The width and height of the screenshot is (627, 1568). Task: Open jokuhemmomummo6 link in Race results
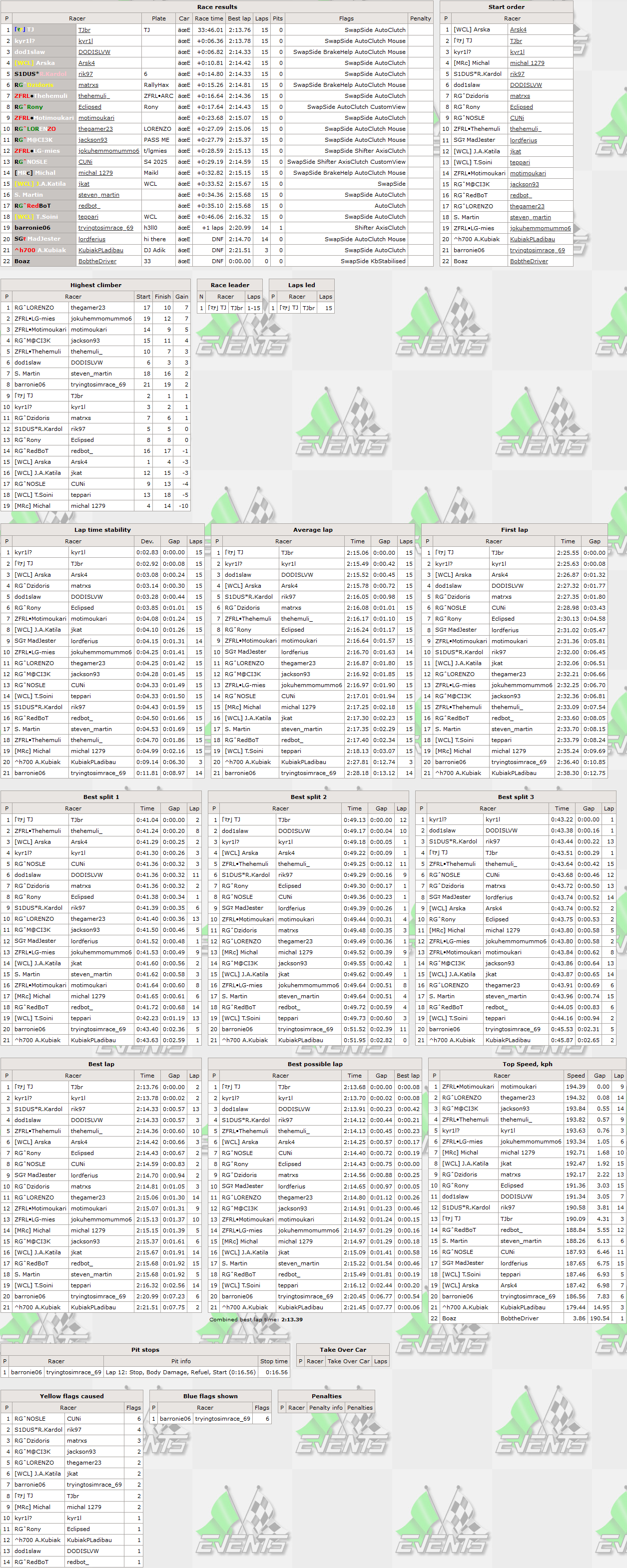(108, 150)
